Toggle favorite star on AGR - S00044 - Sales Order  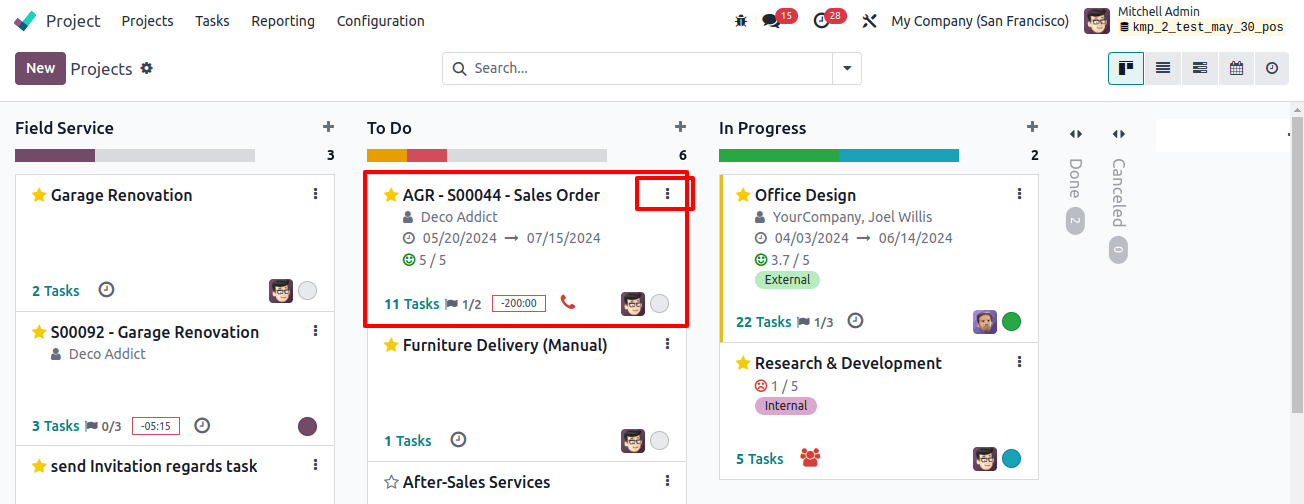point(391,195)
